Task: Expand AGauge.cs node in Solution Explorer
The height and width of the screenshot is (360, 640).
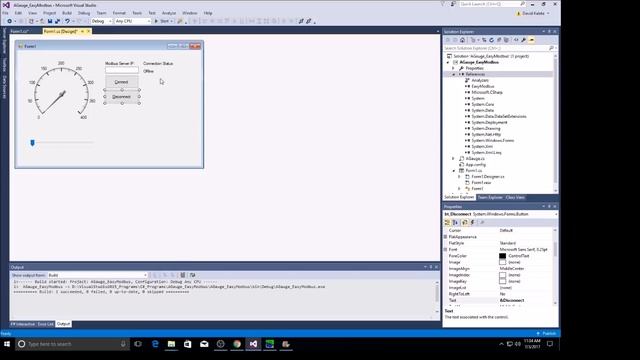Action: click(x=453, y=158)
